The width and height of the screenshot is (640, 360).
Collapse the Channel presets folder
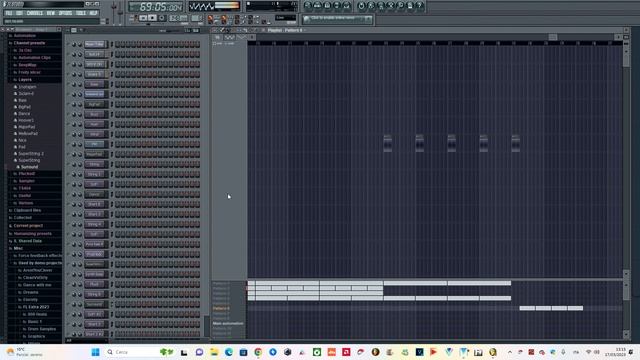29,43
